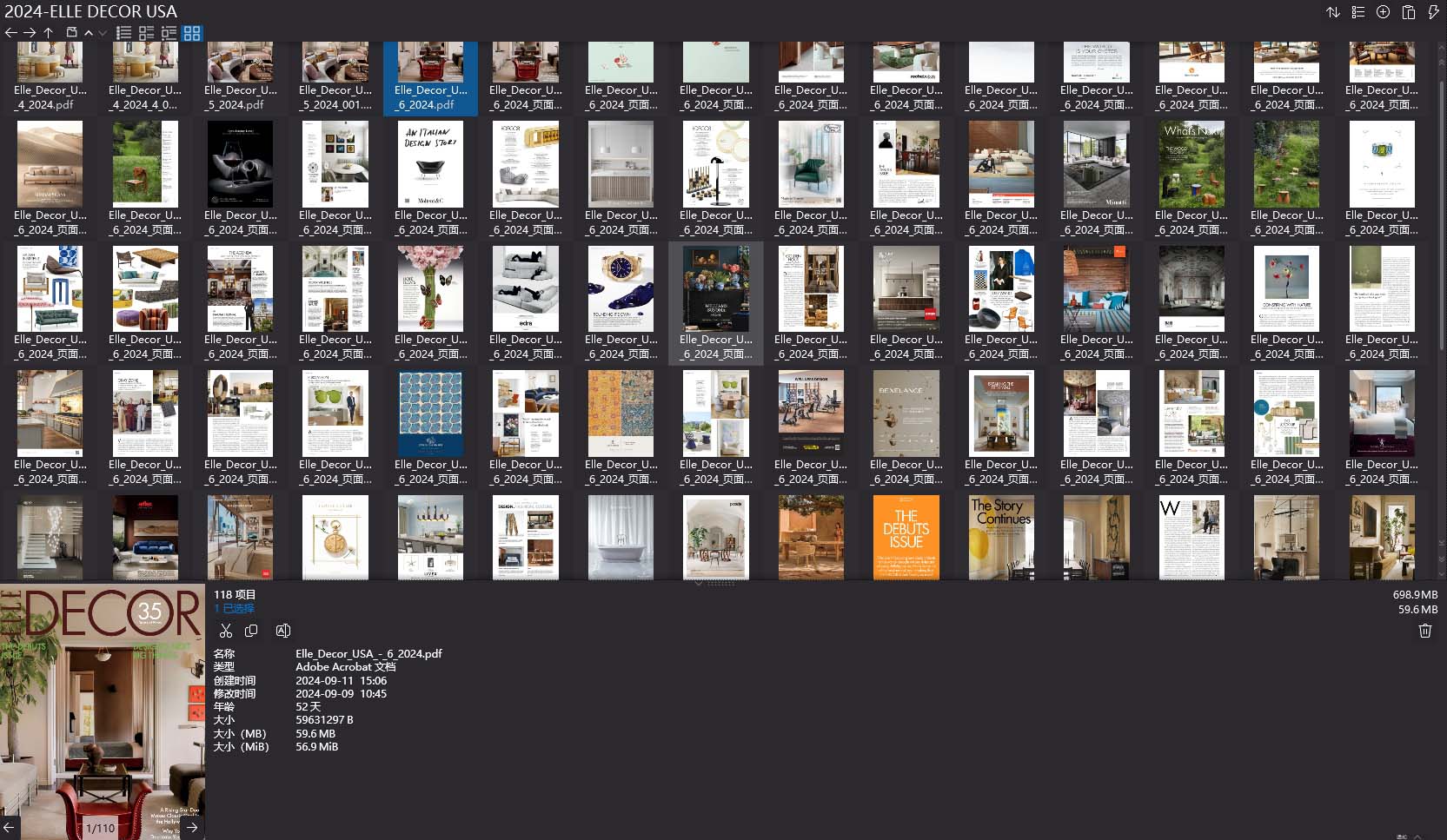1447x840 pixels.
Task: Delete selected file with the trash icon
Action: [x=1425, y=631]
